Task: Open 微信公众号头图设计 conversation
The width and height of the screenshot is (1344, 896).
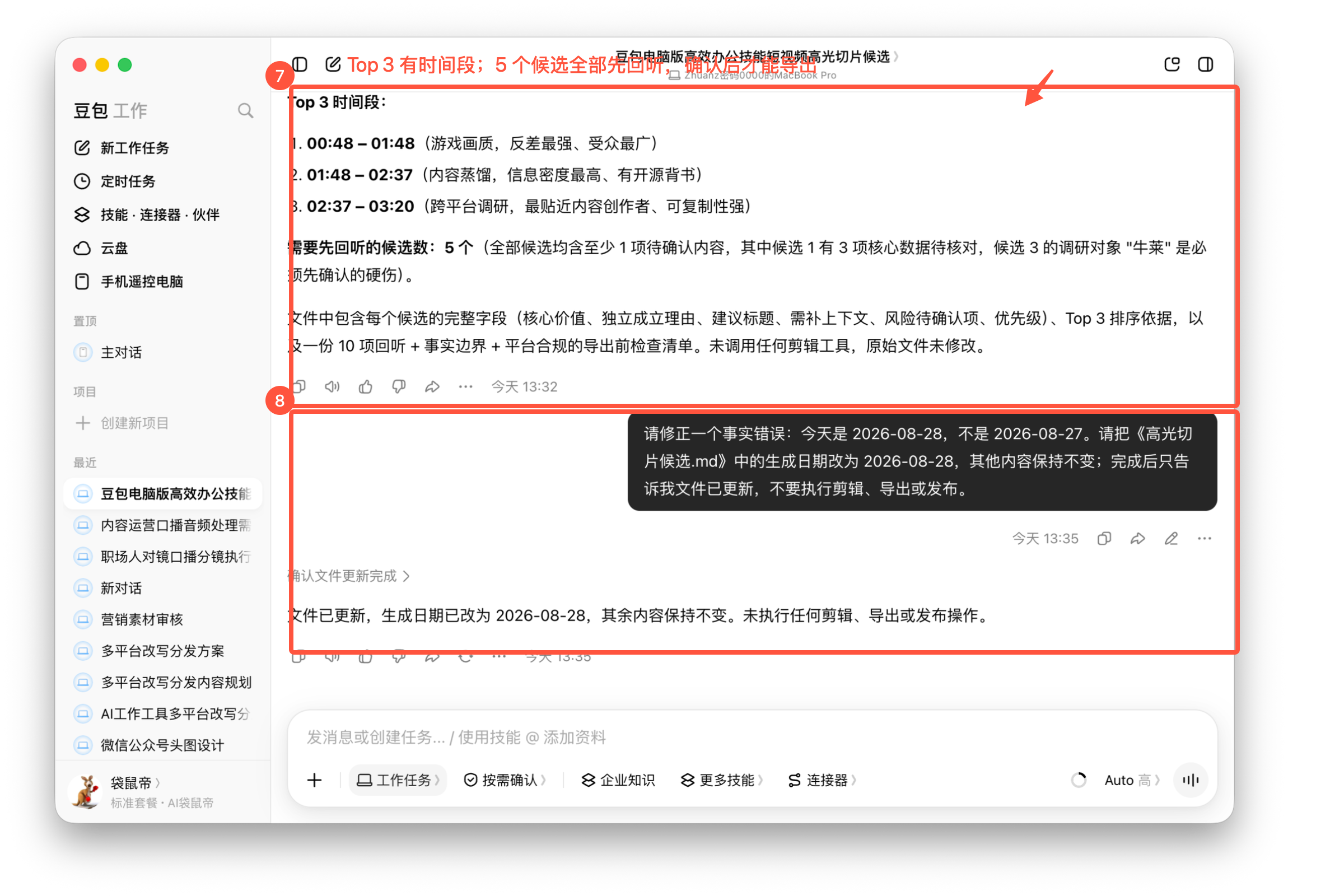Action: [163, 746]
